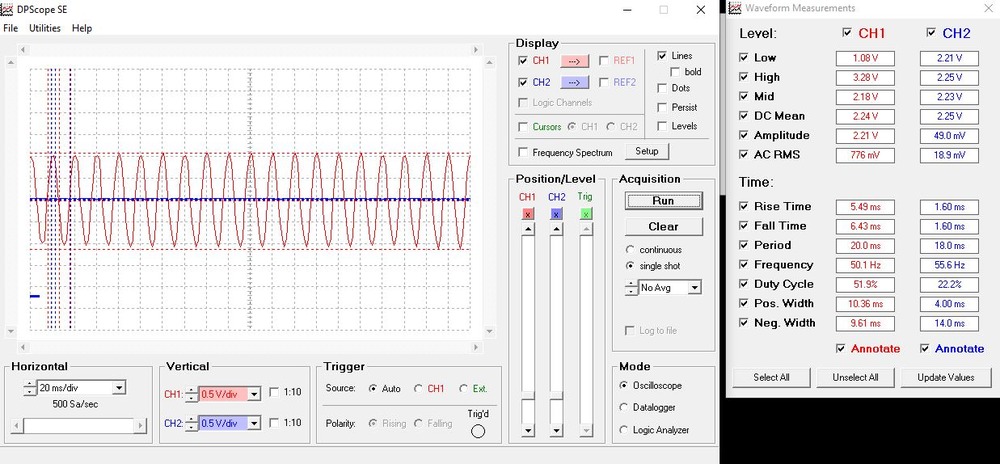The width and height of the screenshot is (1000, 464).
Task: Click the Trig'd indicator circle
Action: [x=478, y=431]
